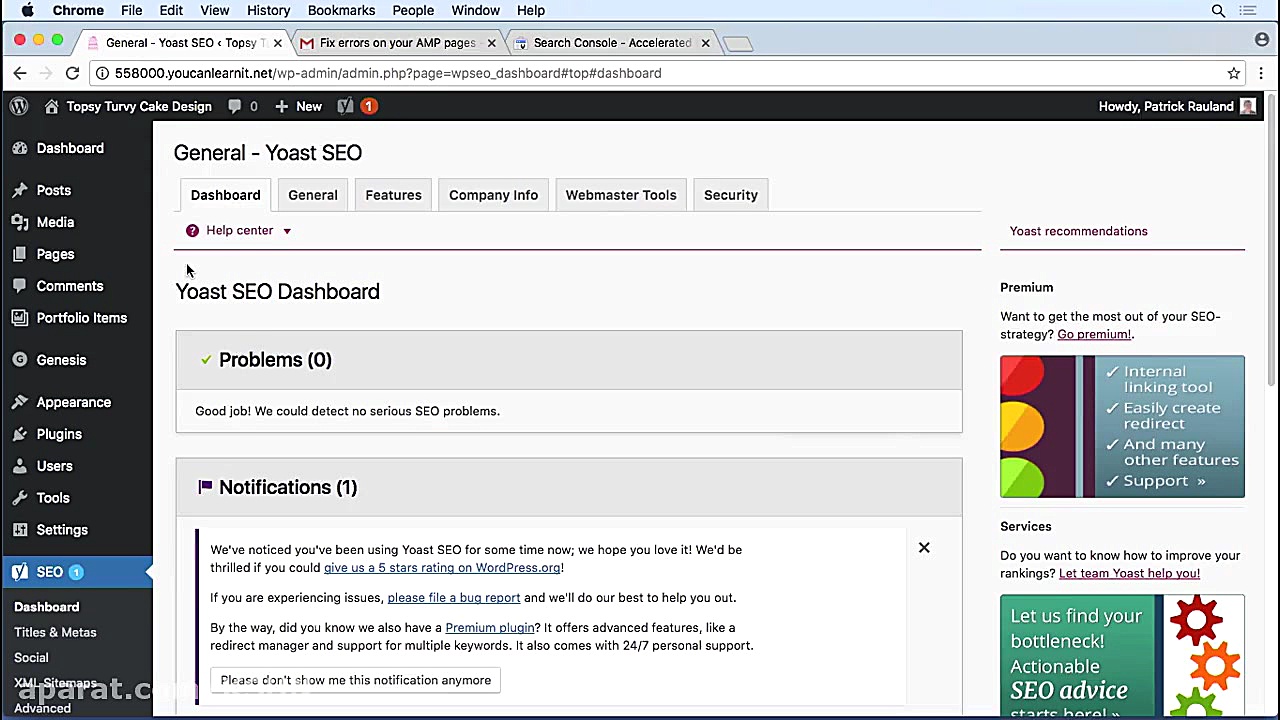Open the New content menu in admin bar
1280x720 pixels.
(x=299, y=106)
